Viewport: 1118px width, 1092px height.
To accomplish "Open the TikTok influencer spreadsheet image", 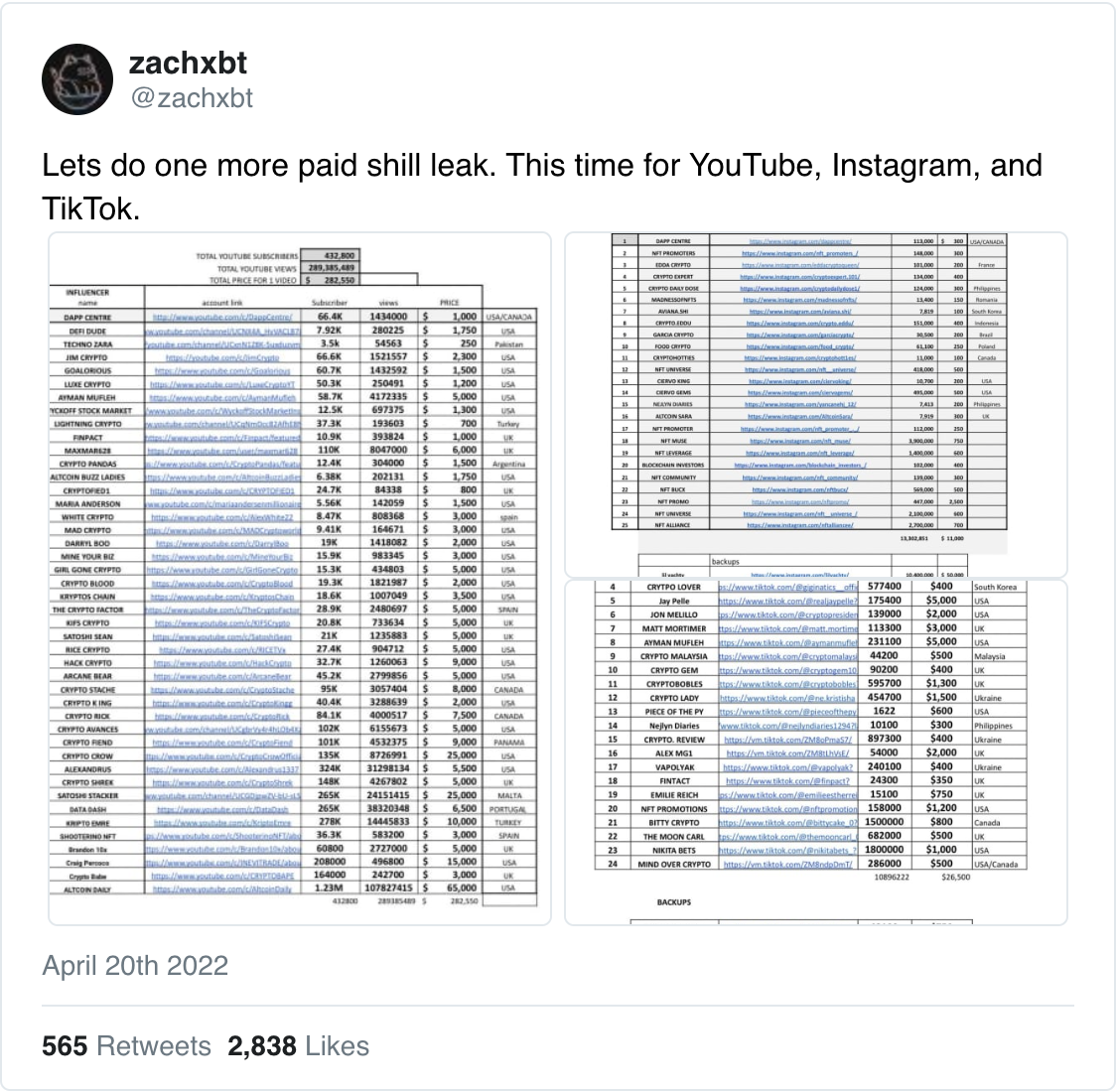I will pyautogui.click(x=816, y=752).
